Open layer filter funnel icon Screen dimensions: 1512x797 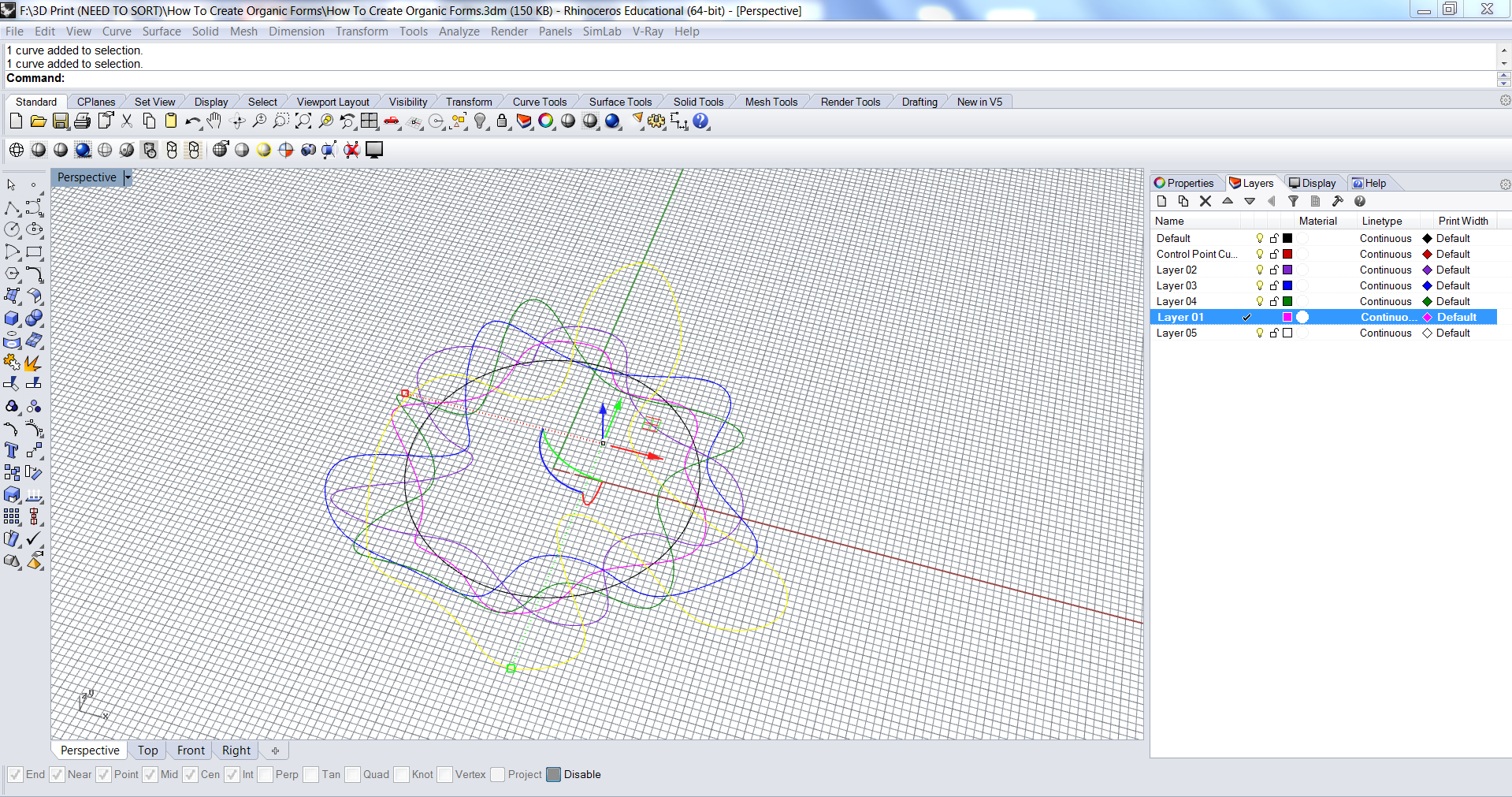[1293, 201]
